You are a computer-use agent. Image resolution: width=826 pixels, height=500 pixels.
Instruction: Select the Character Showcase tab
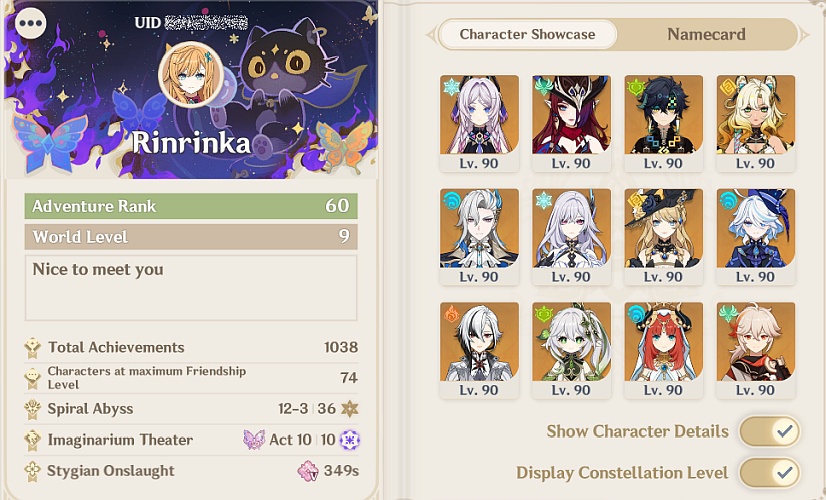527,34
